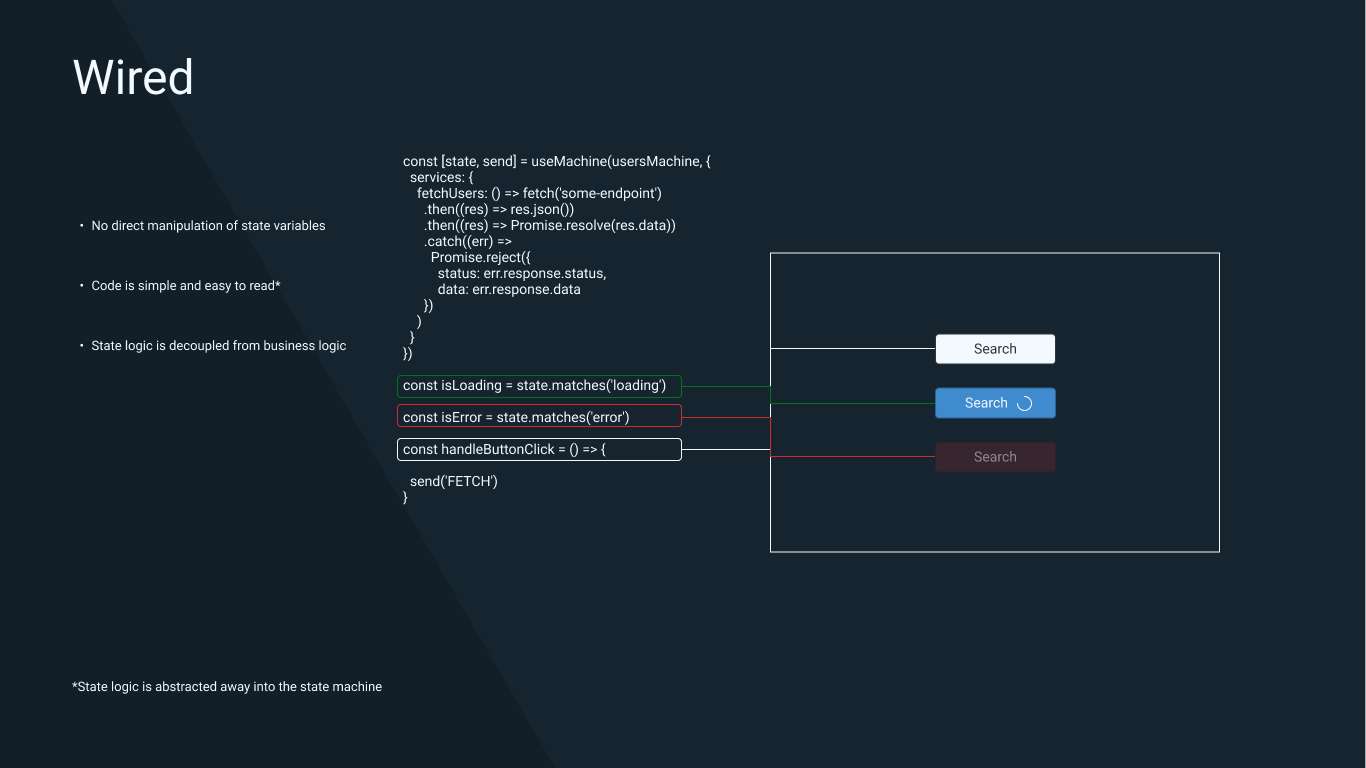The height and width of the screenshot is (768, 1366).
Task: Click the footnote about state logic abstracted away
Action: click(x=227, y=687)
